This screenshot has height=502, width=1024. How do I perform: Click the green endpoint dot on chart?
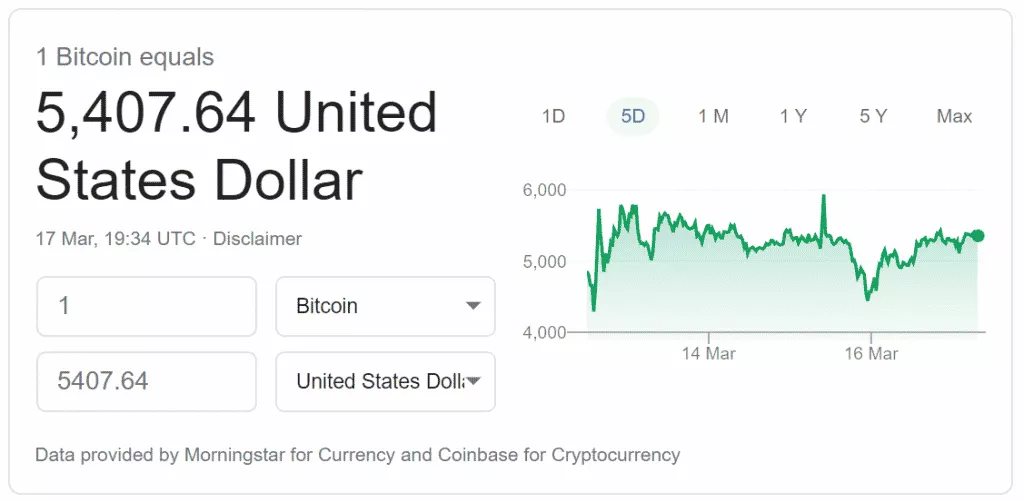[977, 236]
